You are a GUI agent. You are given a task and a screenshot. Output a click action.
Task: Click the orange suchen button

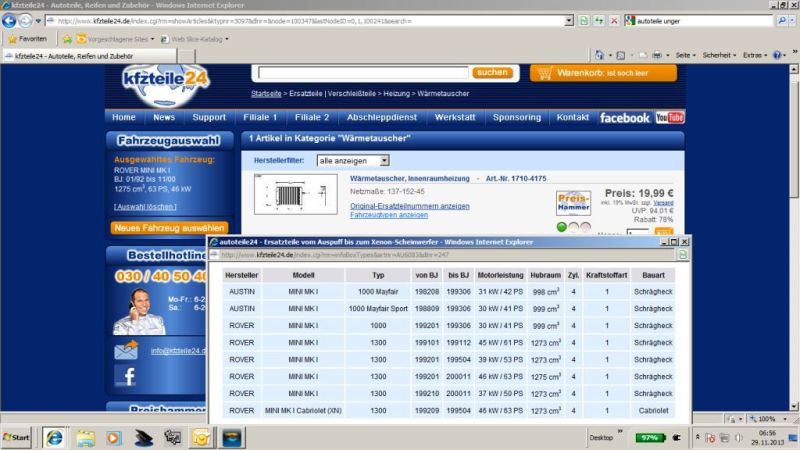[492, 72]
